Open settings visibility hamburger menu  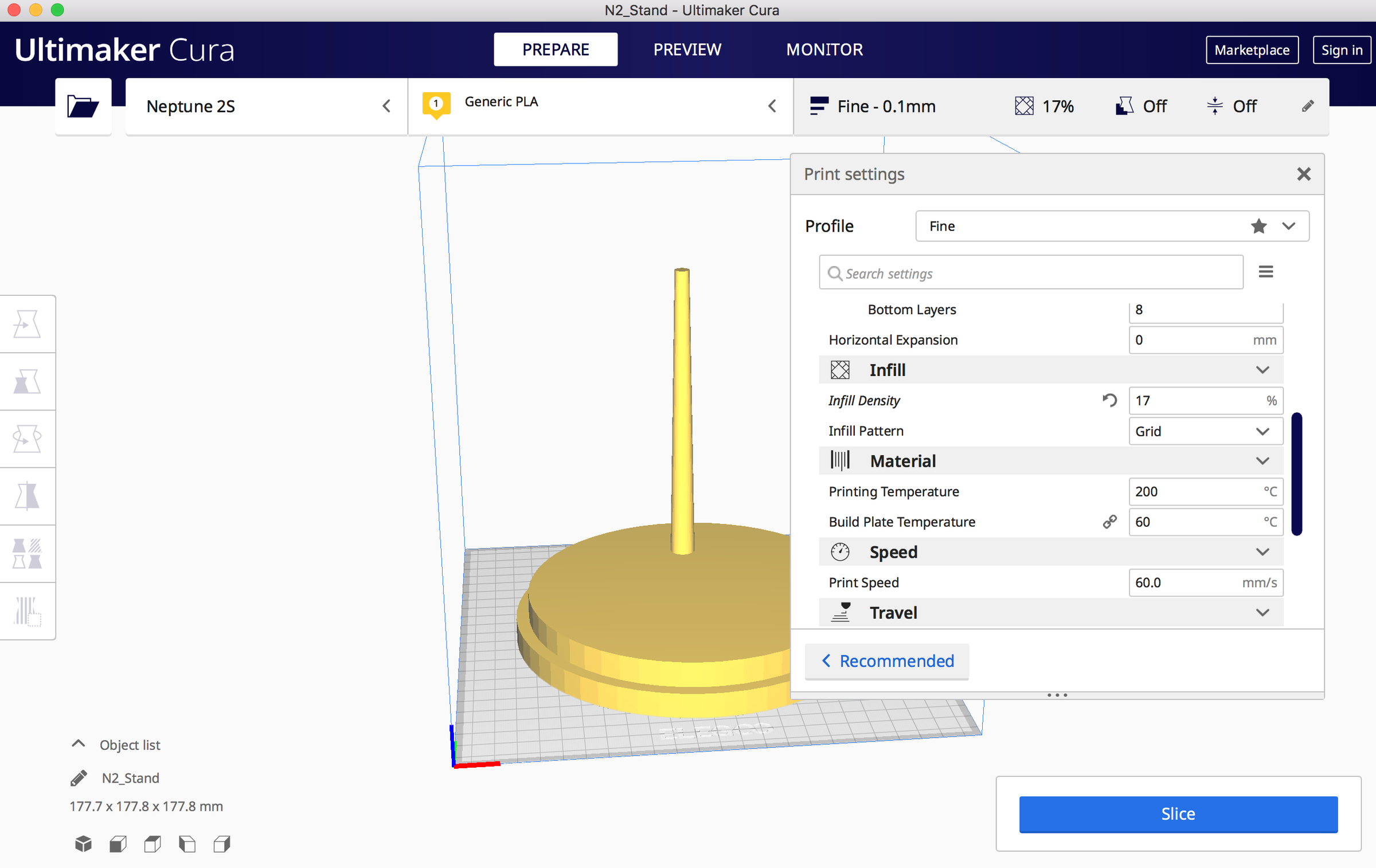[1265, 272]
